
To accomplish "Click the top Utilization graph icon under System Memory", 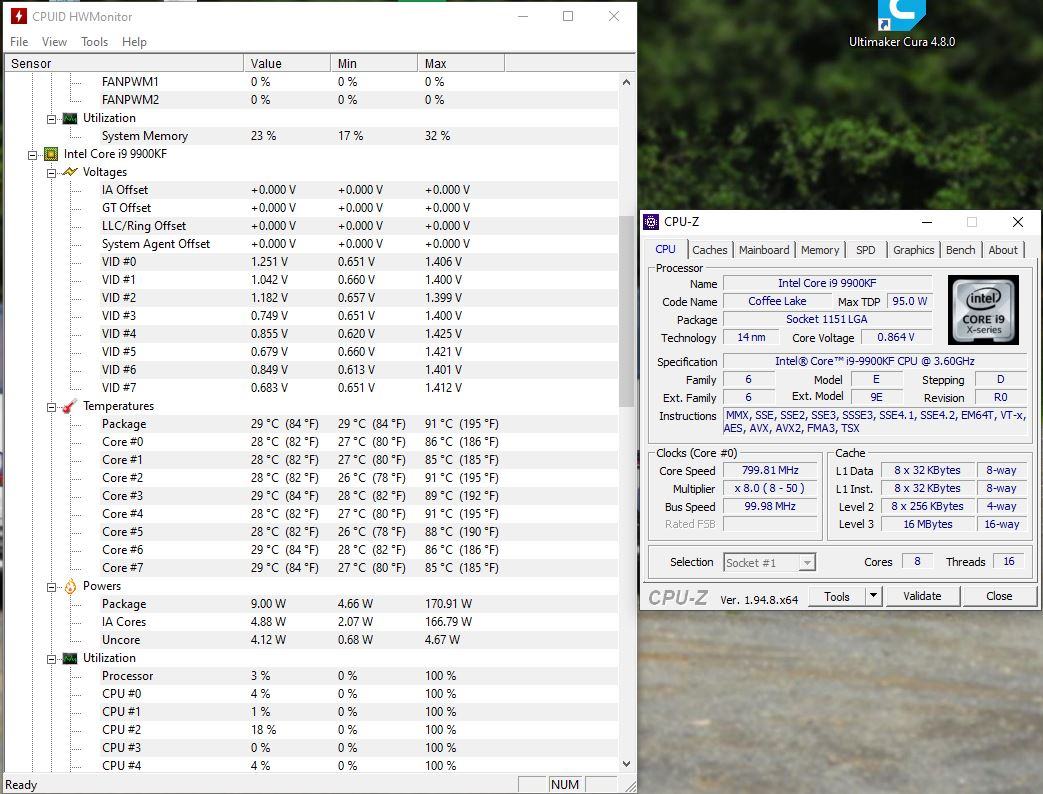I will pos(70,118).
